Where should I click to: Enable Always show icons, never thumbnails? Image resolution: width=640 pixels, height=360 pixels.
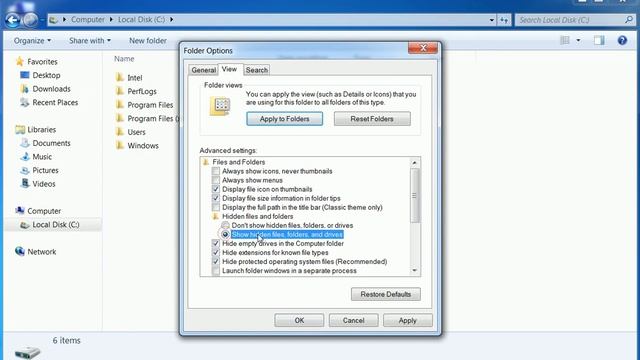(216, 171)
